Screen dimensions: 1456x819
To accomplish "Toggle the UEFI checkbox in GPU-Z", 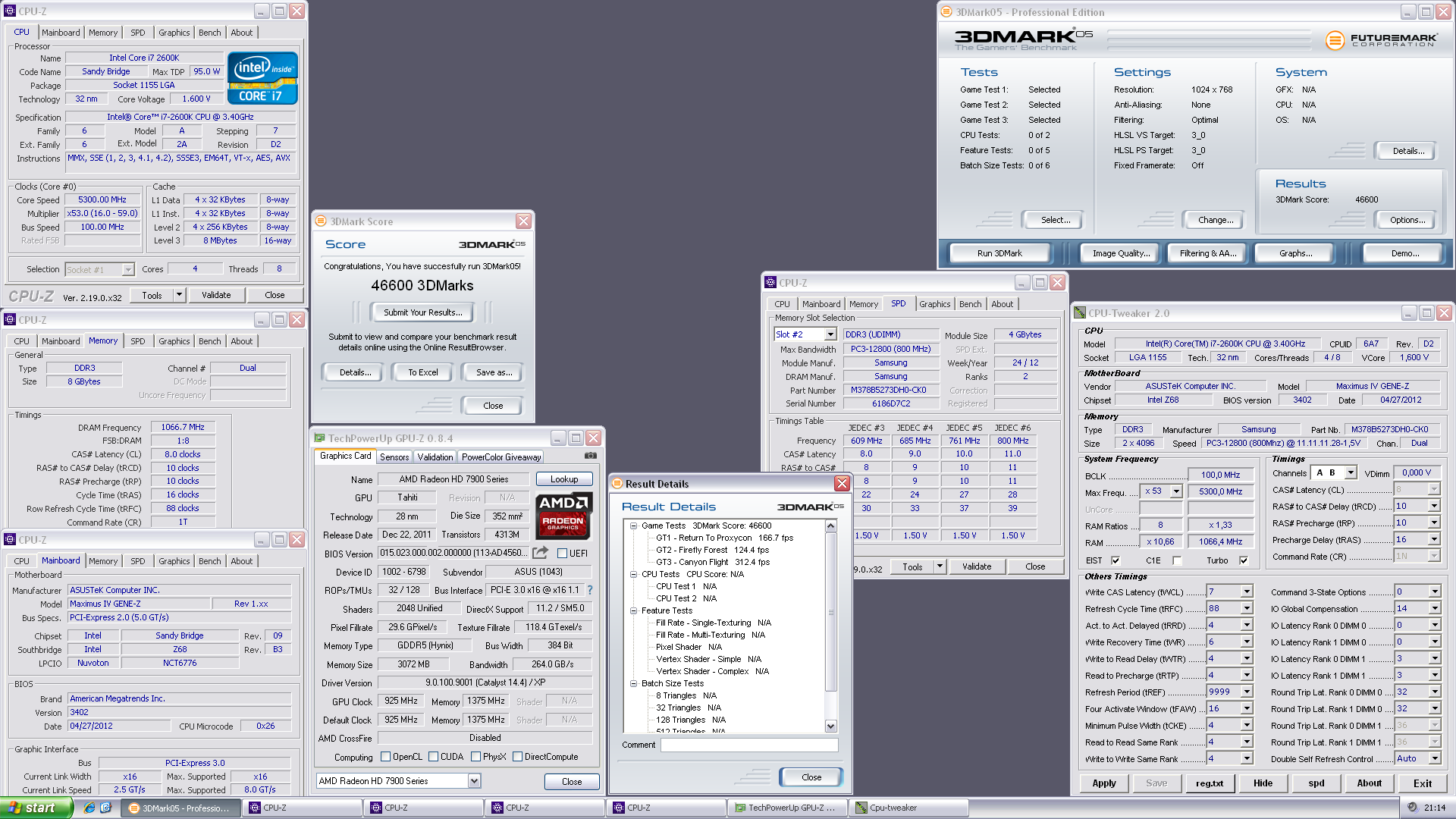I will (563, 554).
